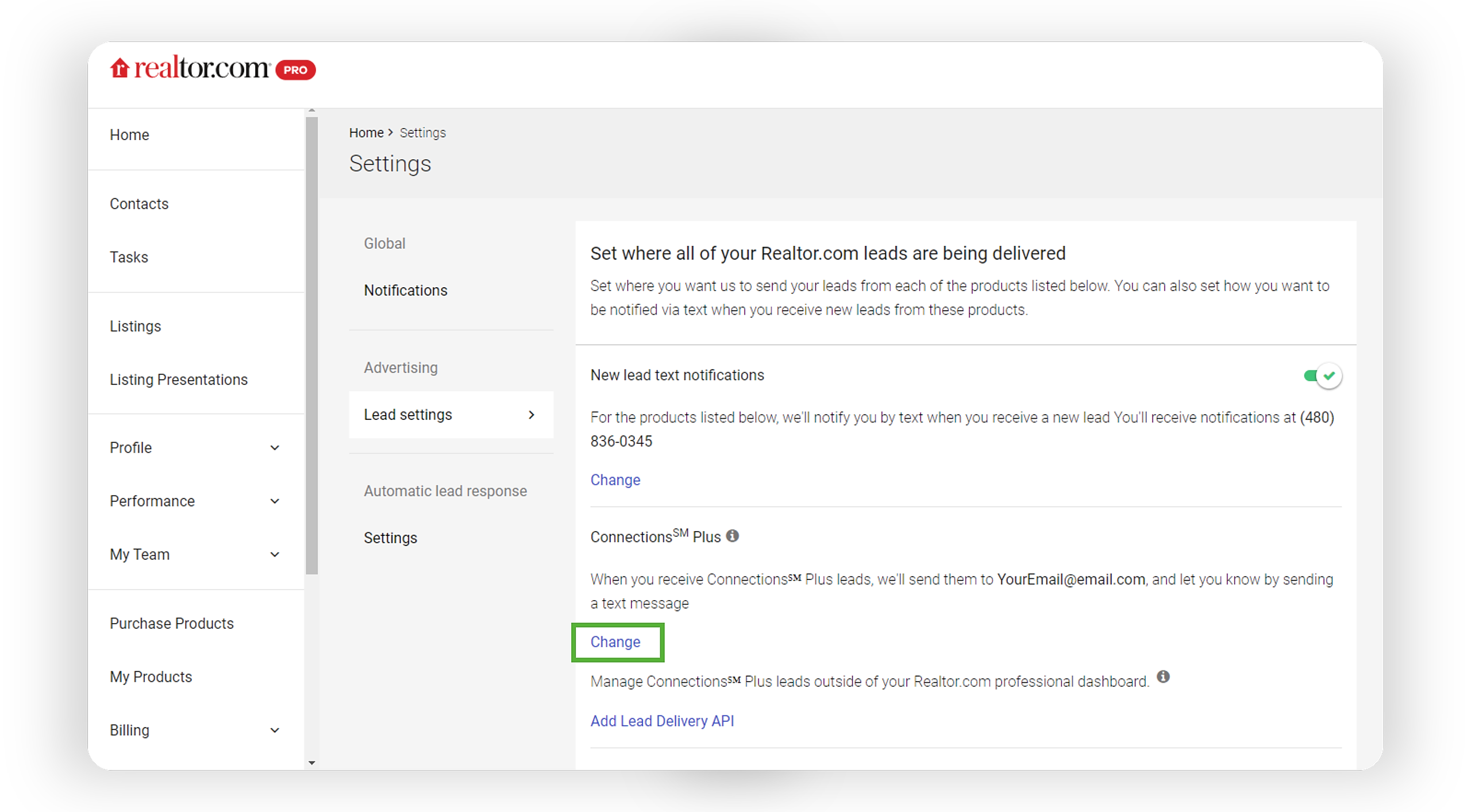Image resolution: width=1471 pixels, height=812 pixels.
Task: Click the Automatic lead response heading
Action: coord(445,491)
